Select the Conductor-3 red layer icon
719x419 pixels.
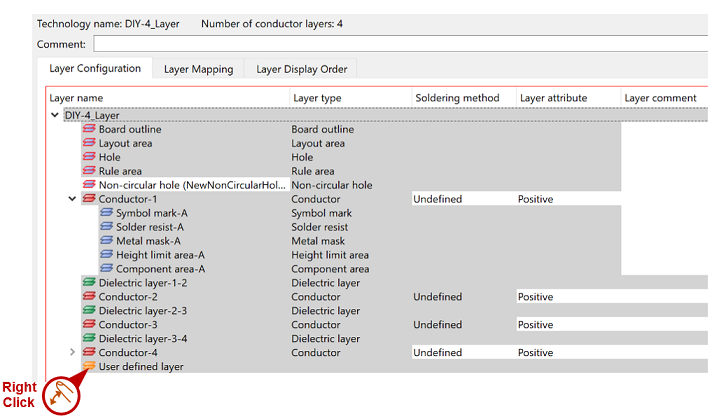point(89,325)
